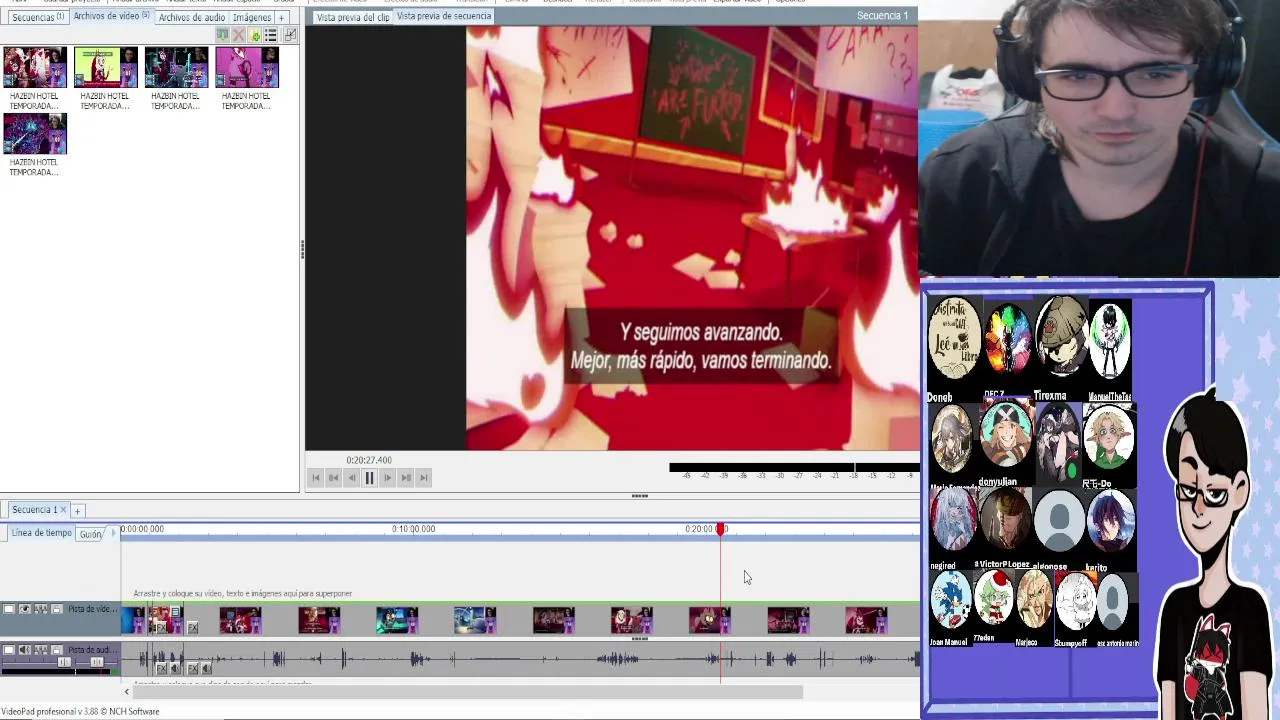The image size is (1280, 720).
Task: Mute the audio track speaker icon
Action: point(25,650)
